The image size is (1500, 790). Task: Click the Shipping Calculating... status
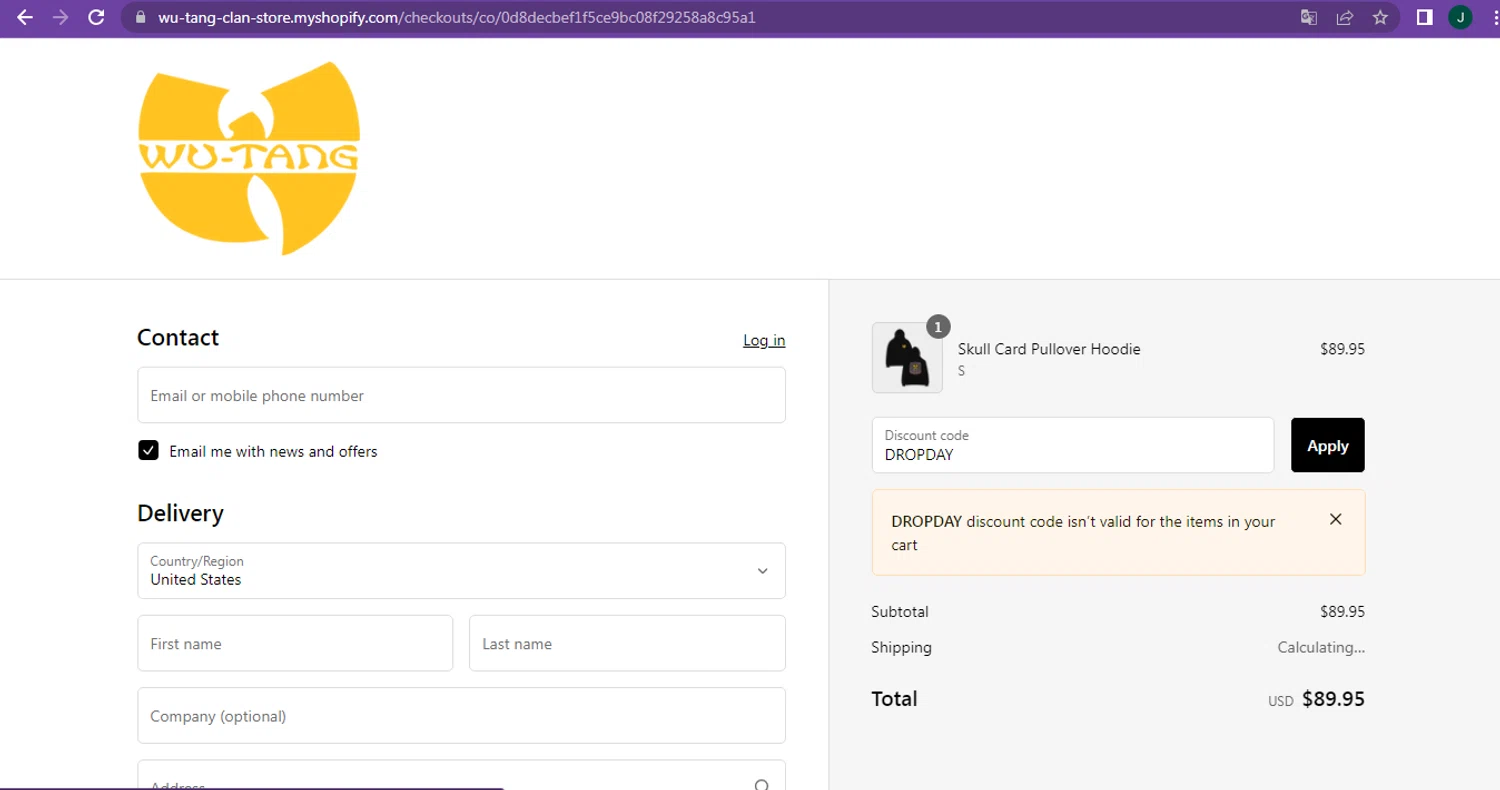point(1321,647)
